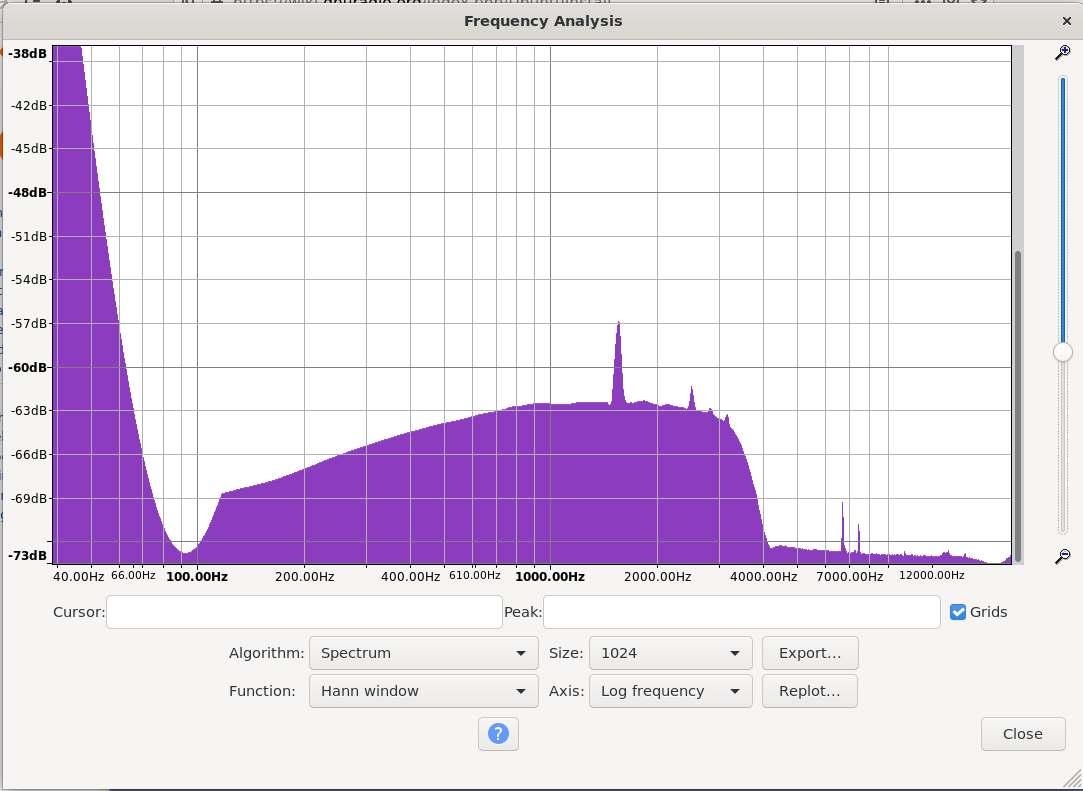
Task: Open the Function dropdown showing Hann window
Action: coord(423,691)
